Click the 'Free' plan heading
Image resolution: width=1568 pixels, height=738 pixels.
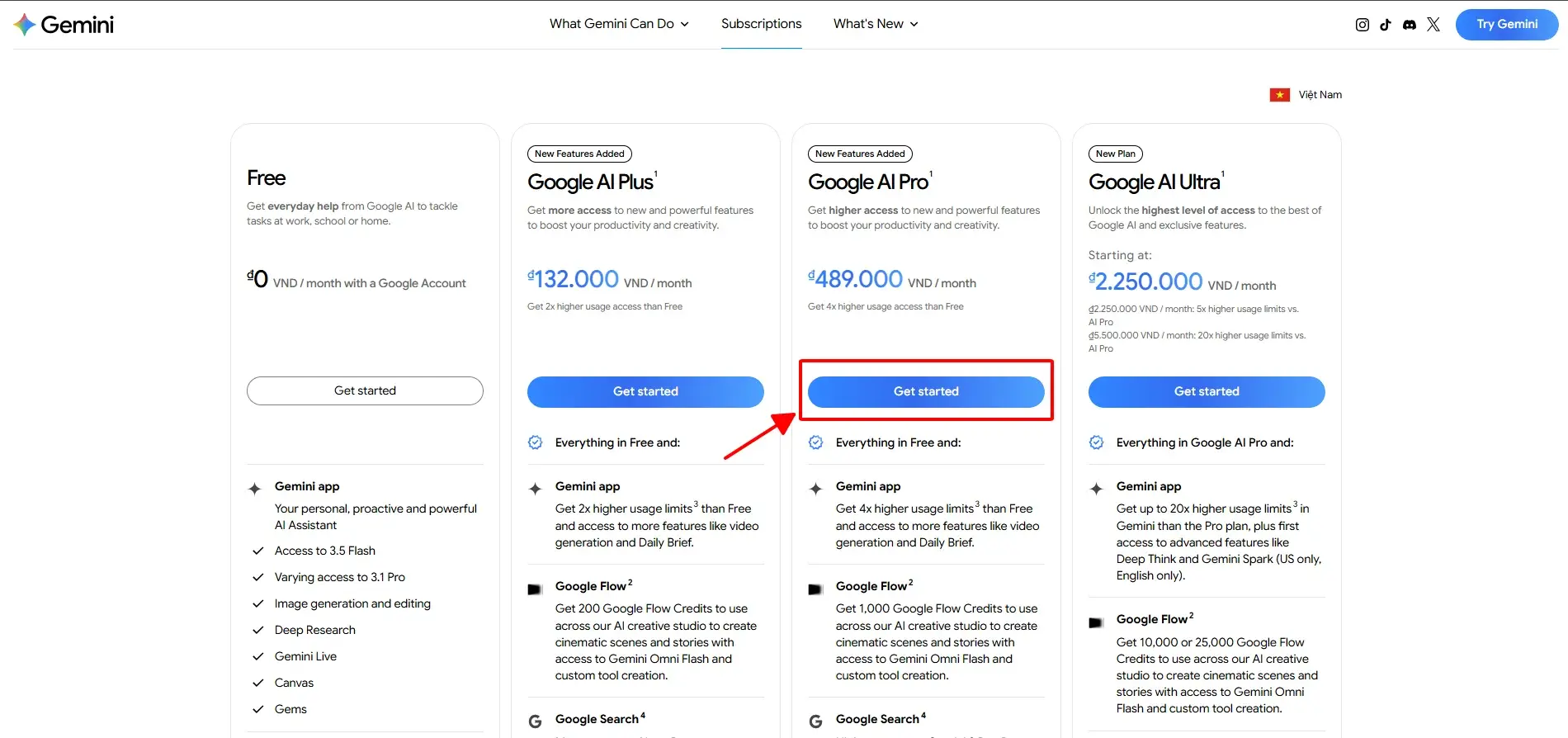267,178
